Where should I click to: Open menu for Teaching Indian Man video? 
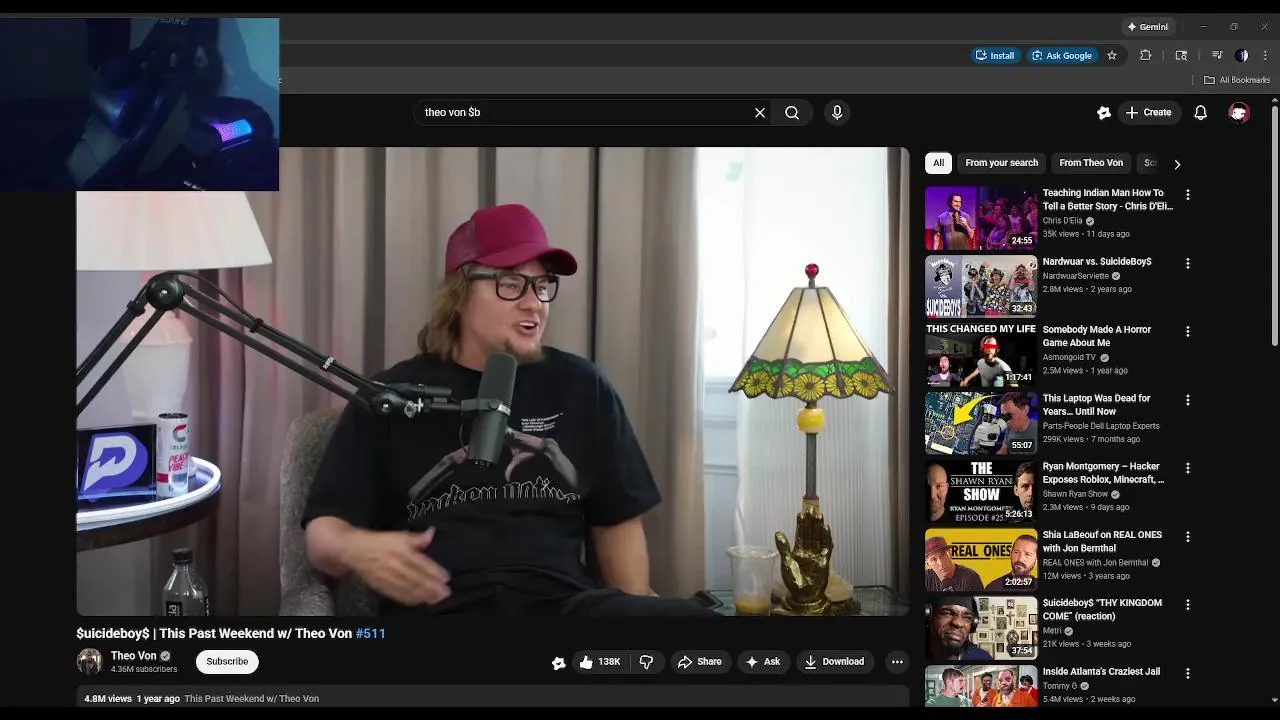[1188, 195]
